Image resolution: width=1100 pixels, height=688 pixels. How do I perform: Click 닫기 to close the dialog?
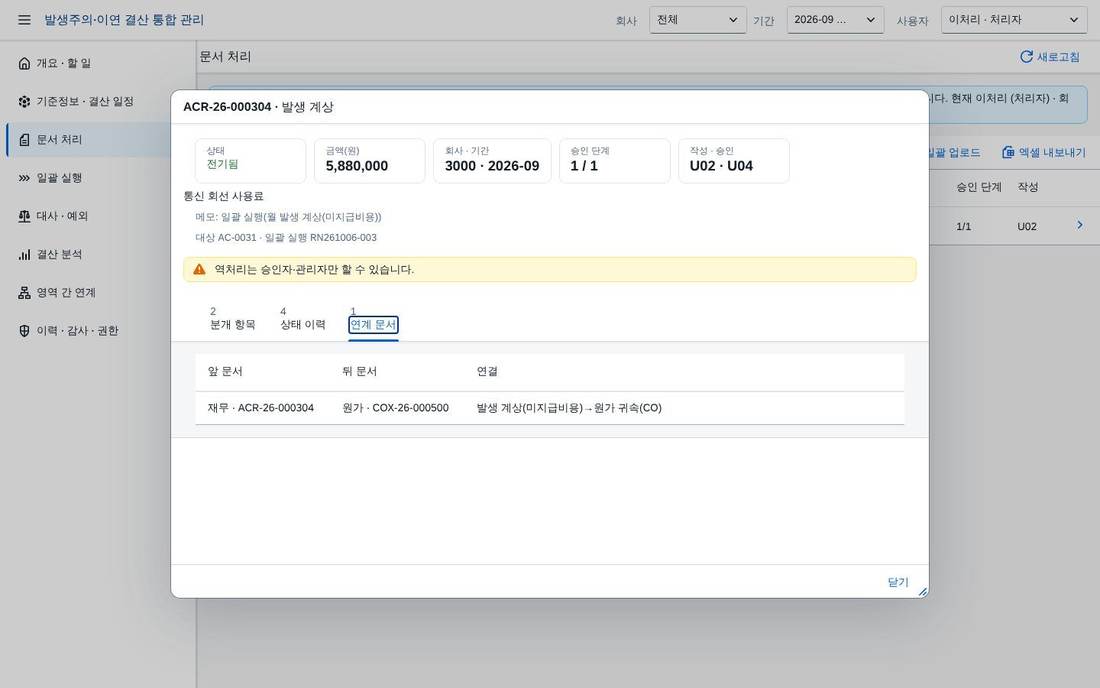[898, 582]
